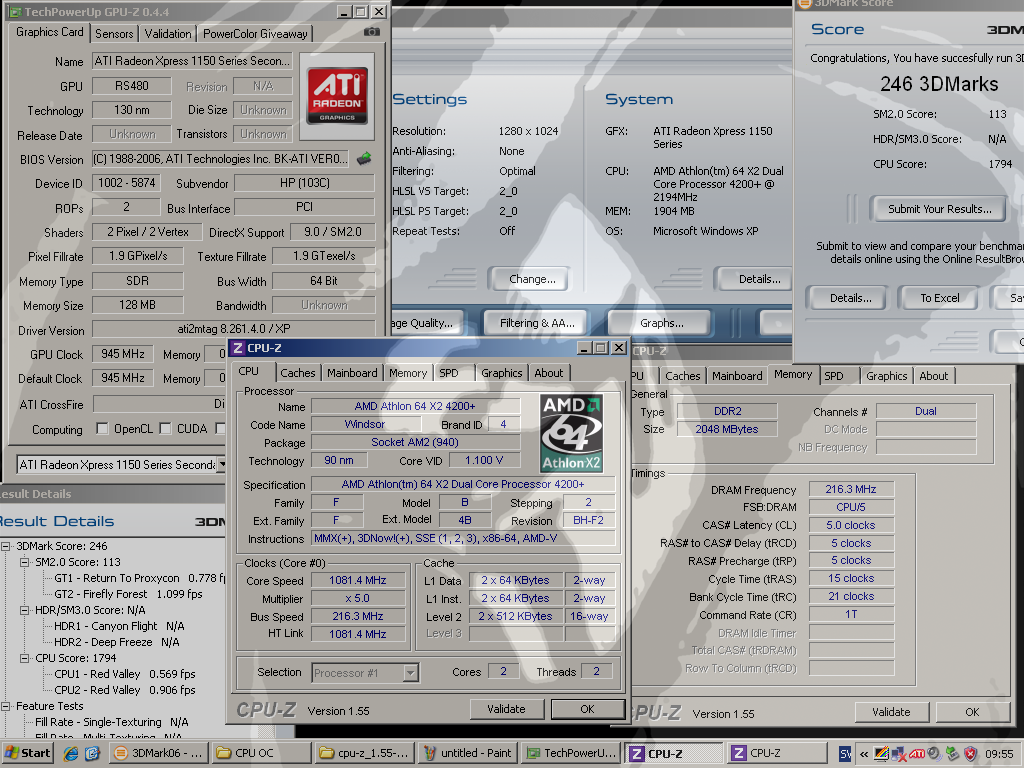Switch to TechPowerUp taskbar button
1024x768 pixels.
(x=571, y=753)
